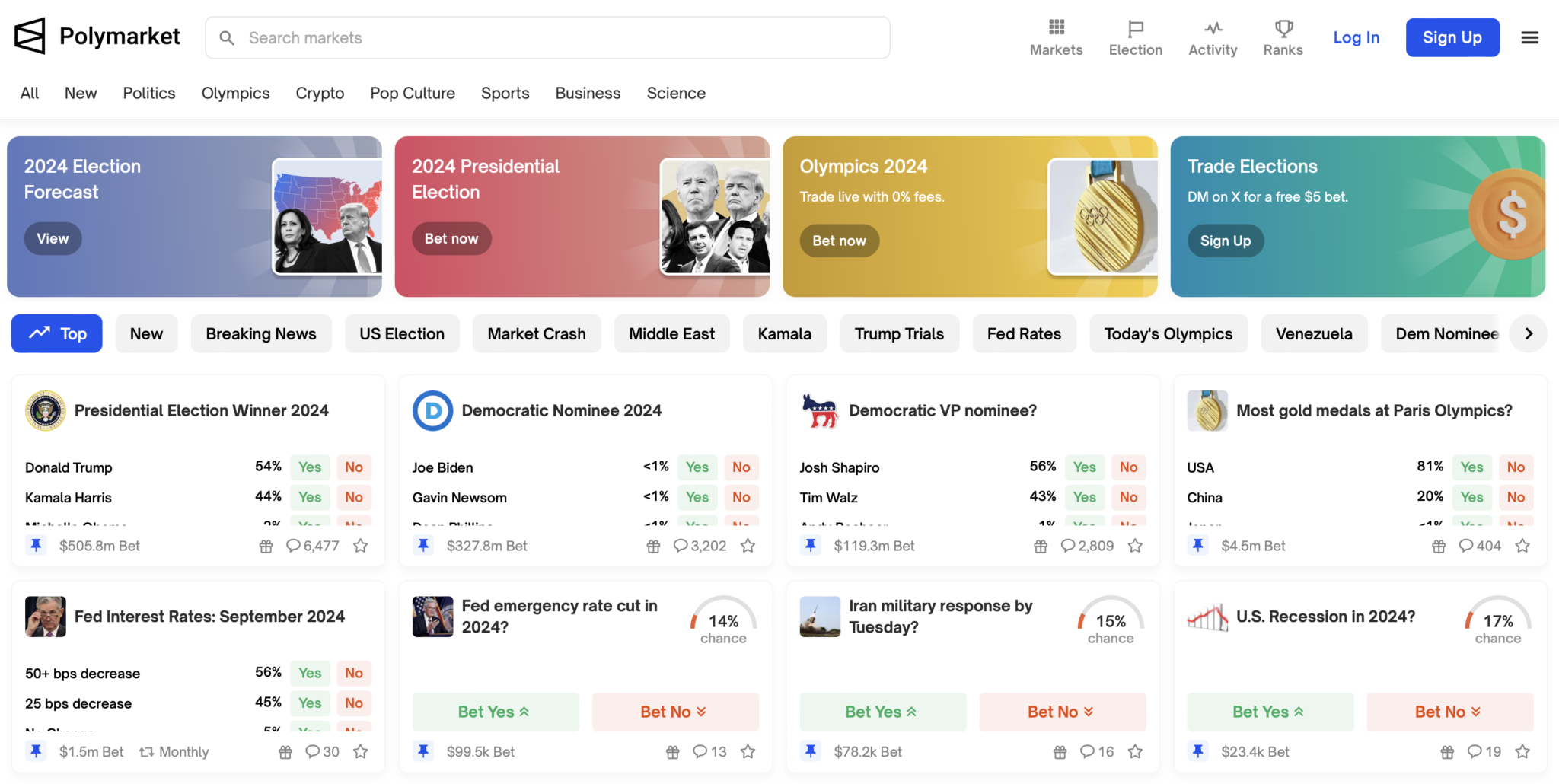Select the Top filter chip
Viewport: 1559px width, 784px height.
click(x=57, y=333)
